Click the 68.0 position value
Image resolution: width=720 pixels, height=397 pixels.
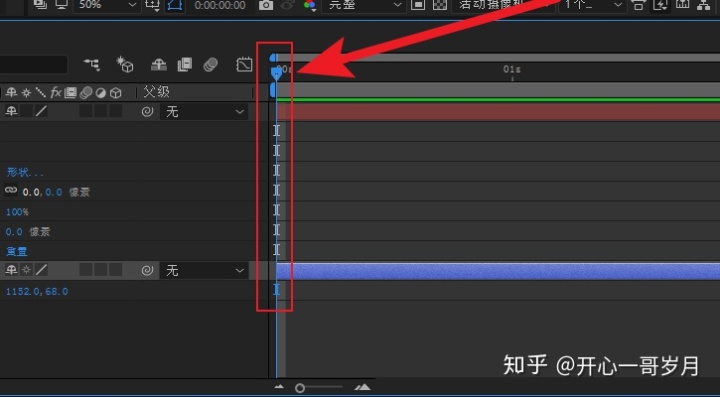coord(56,291)
